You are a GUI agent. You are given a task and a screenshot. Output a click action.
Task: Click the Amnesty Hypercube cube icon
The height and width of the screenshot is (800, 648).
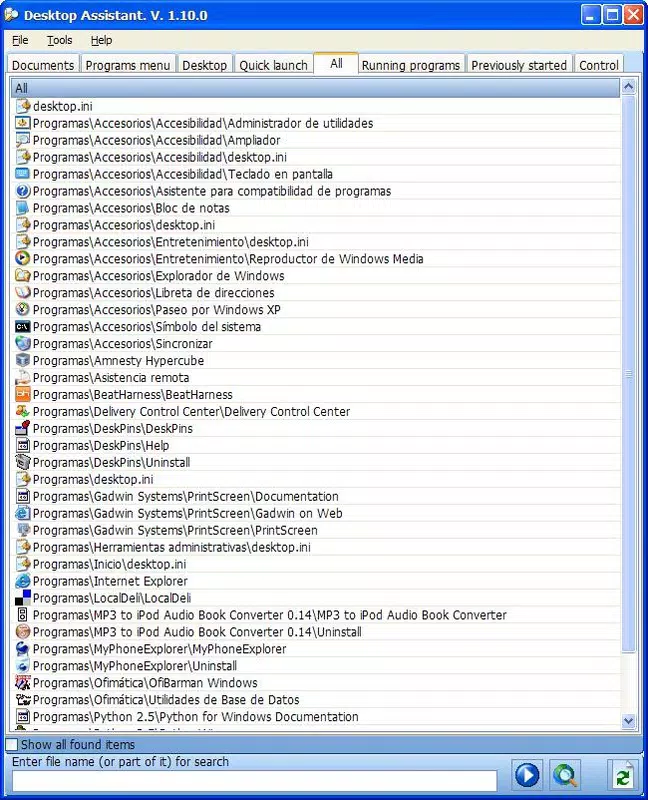[x=22, y=360]
